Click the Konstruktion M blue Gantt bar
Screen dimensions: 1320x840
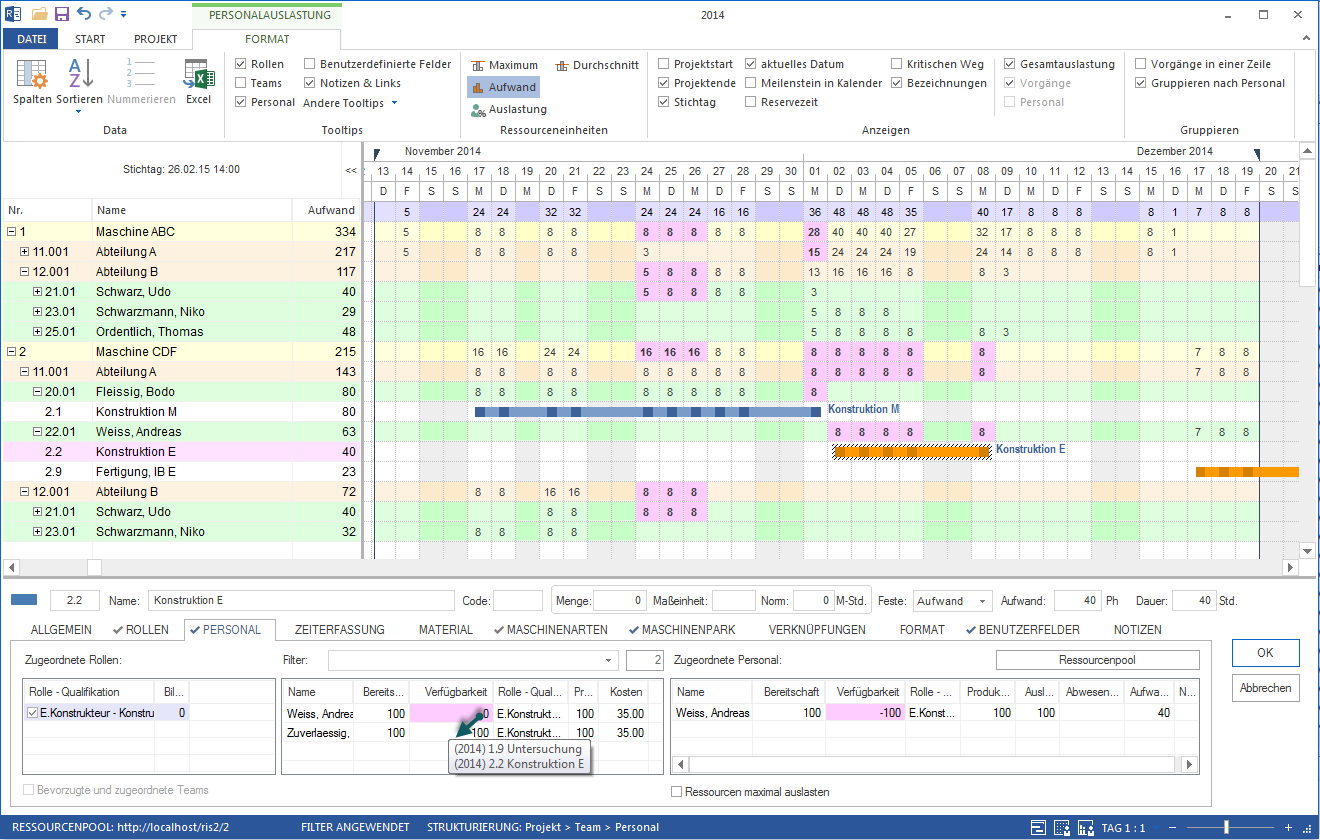[647, 412]
